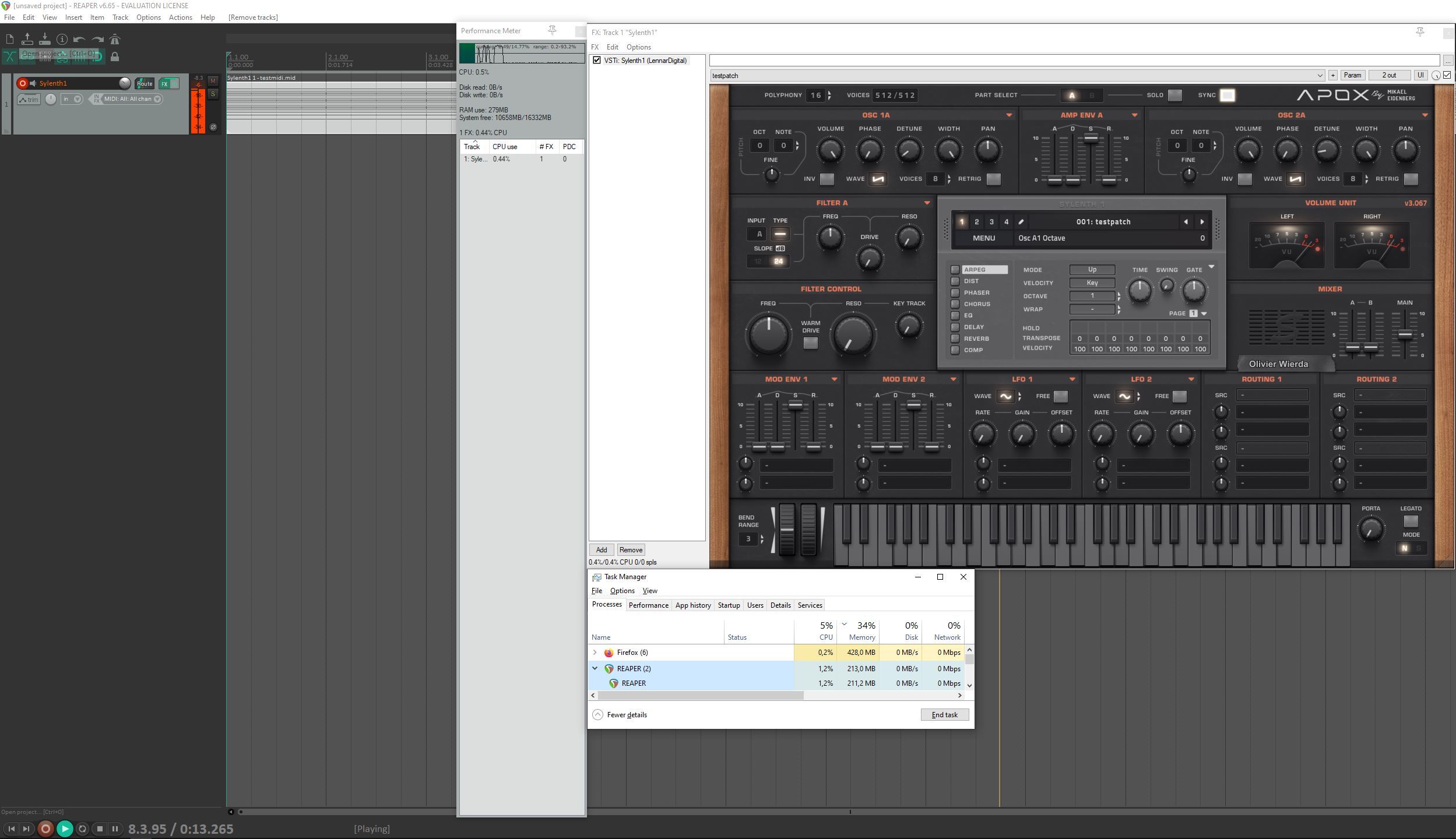Enable the CHORUS effect checkbox
Image resolution: width=1456 pixels, height=839 pixels.
(x=955, y=304)
